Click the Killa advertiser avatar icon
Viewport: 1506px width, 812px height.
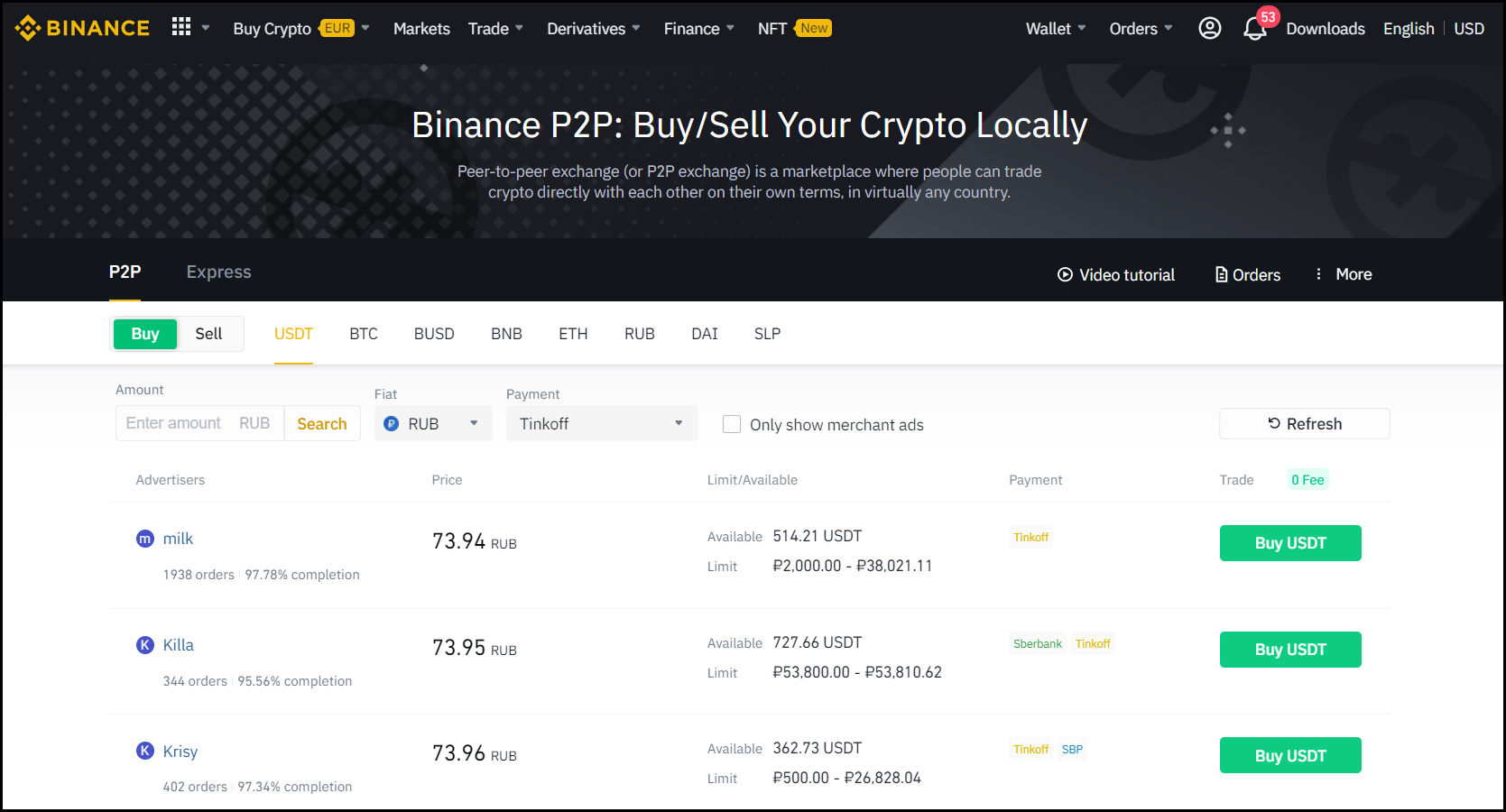click(x=144, y=645)
